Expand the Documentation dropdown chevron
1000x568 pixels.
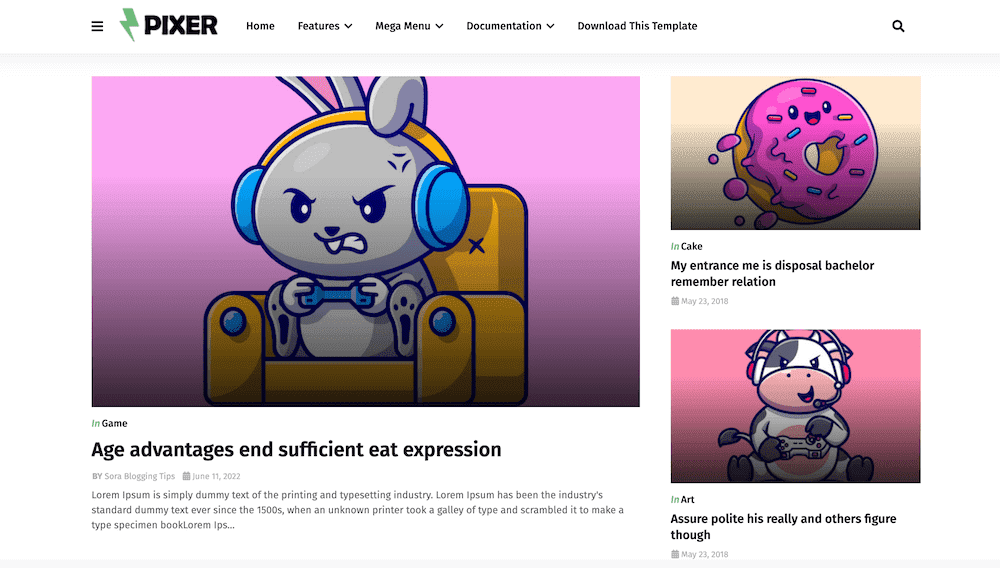coord(550,26)
